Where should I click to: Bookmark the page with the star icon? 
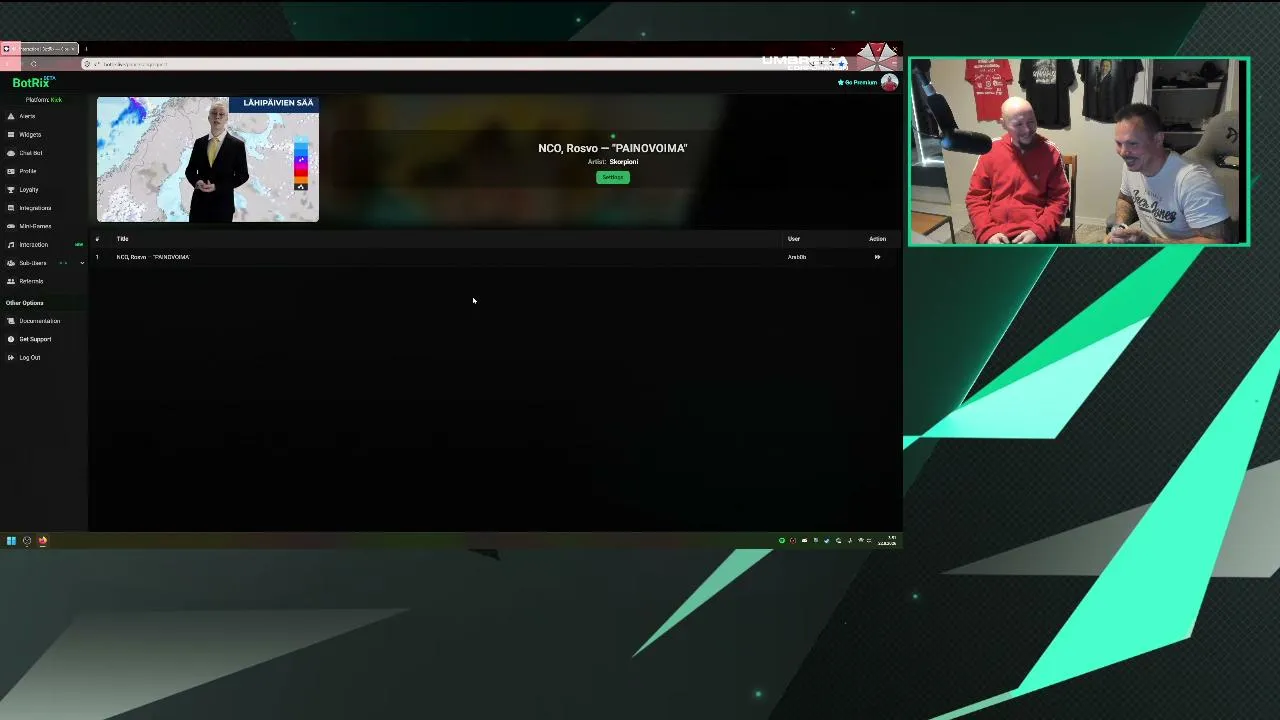coord(841,64)
